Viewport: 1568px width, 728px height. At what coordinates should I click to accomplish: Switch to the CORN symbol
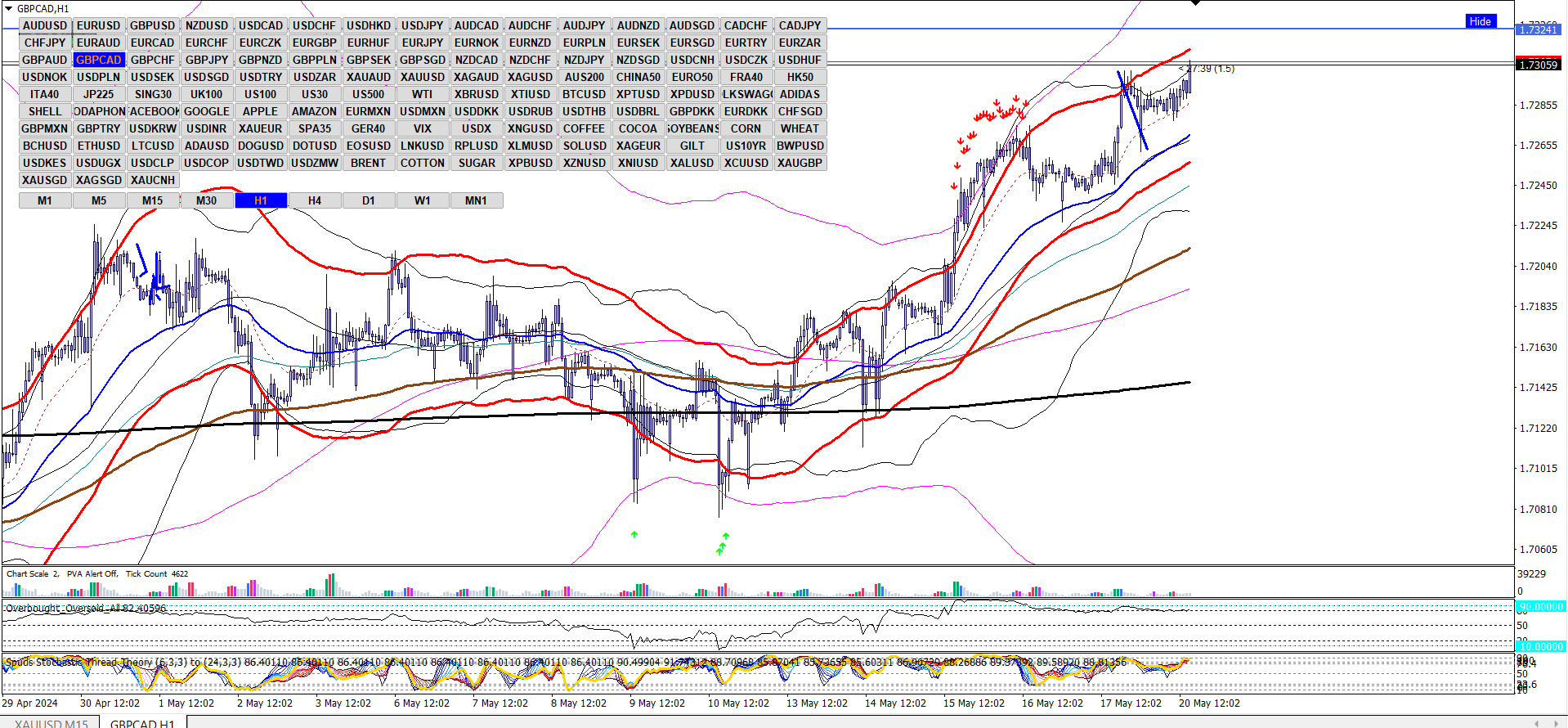(x=746, y=128)
